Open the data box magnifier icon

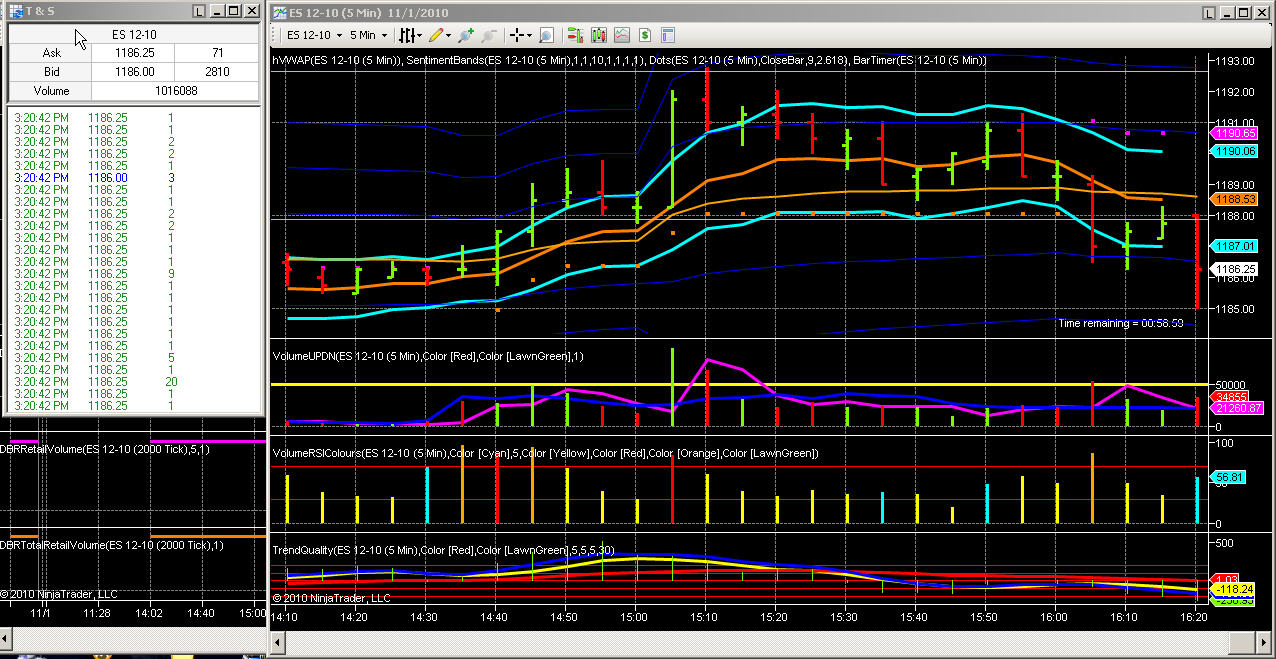click(547, 34)
